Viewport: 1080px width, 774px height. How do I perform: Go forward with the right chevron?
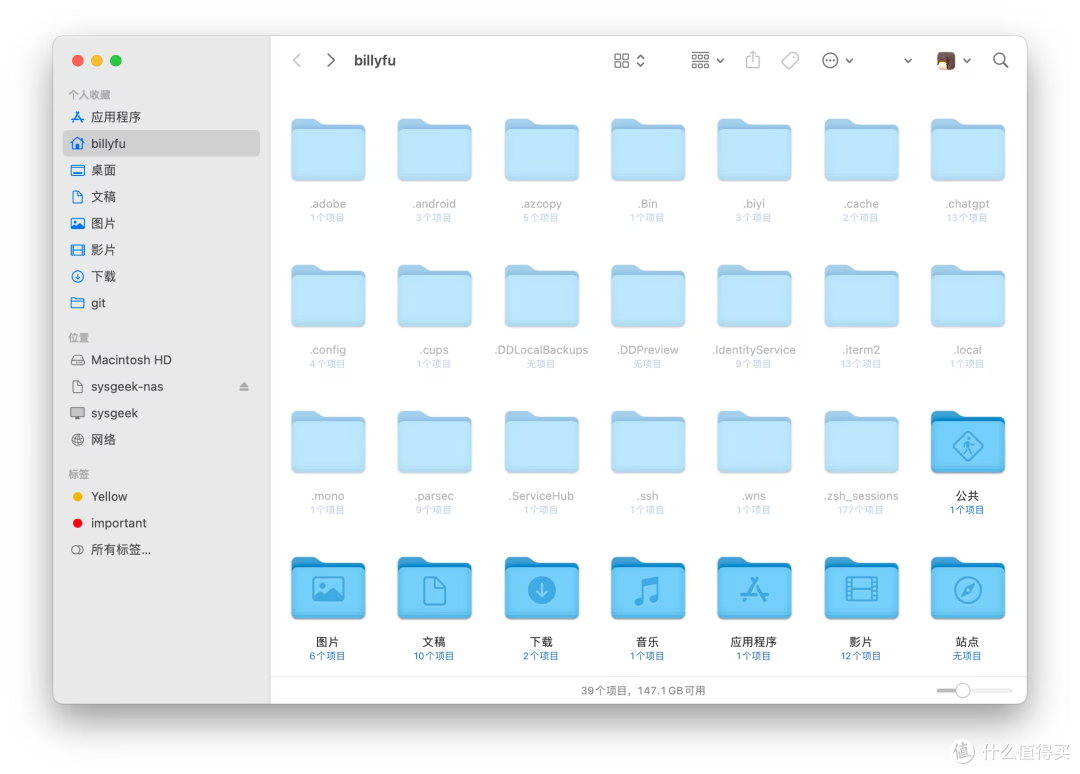pyautogui.click(x=331, y=61)
